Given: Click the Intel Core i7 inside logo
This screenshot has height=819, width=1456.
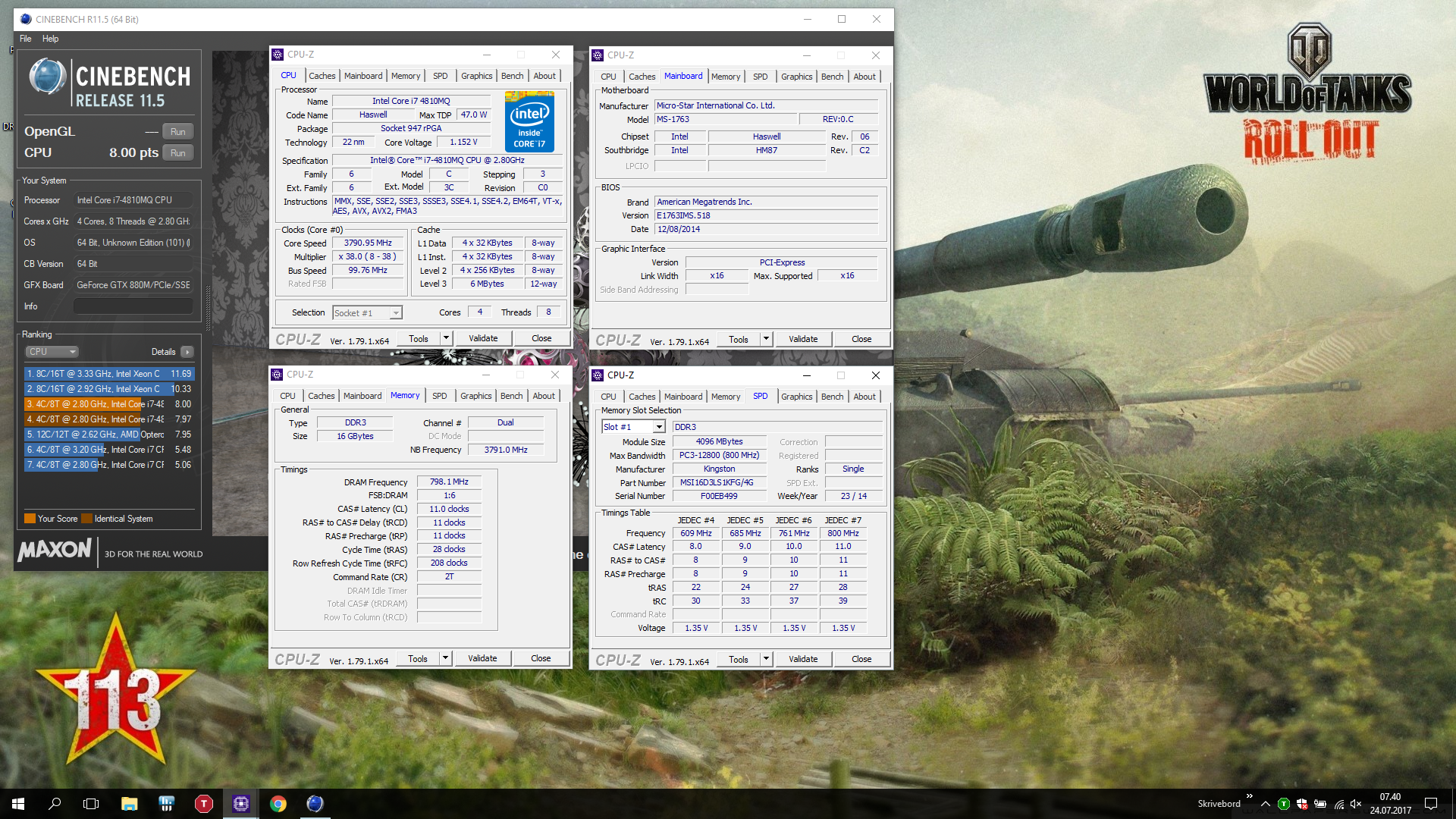Looking at the screenshot, I should pyautogui.click(x=529, y=121).
